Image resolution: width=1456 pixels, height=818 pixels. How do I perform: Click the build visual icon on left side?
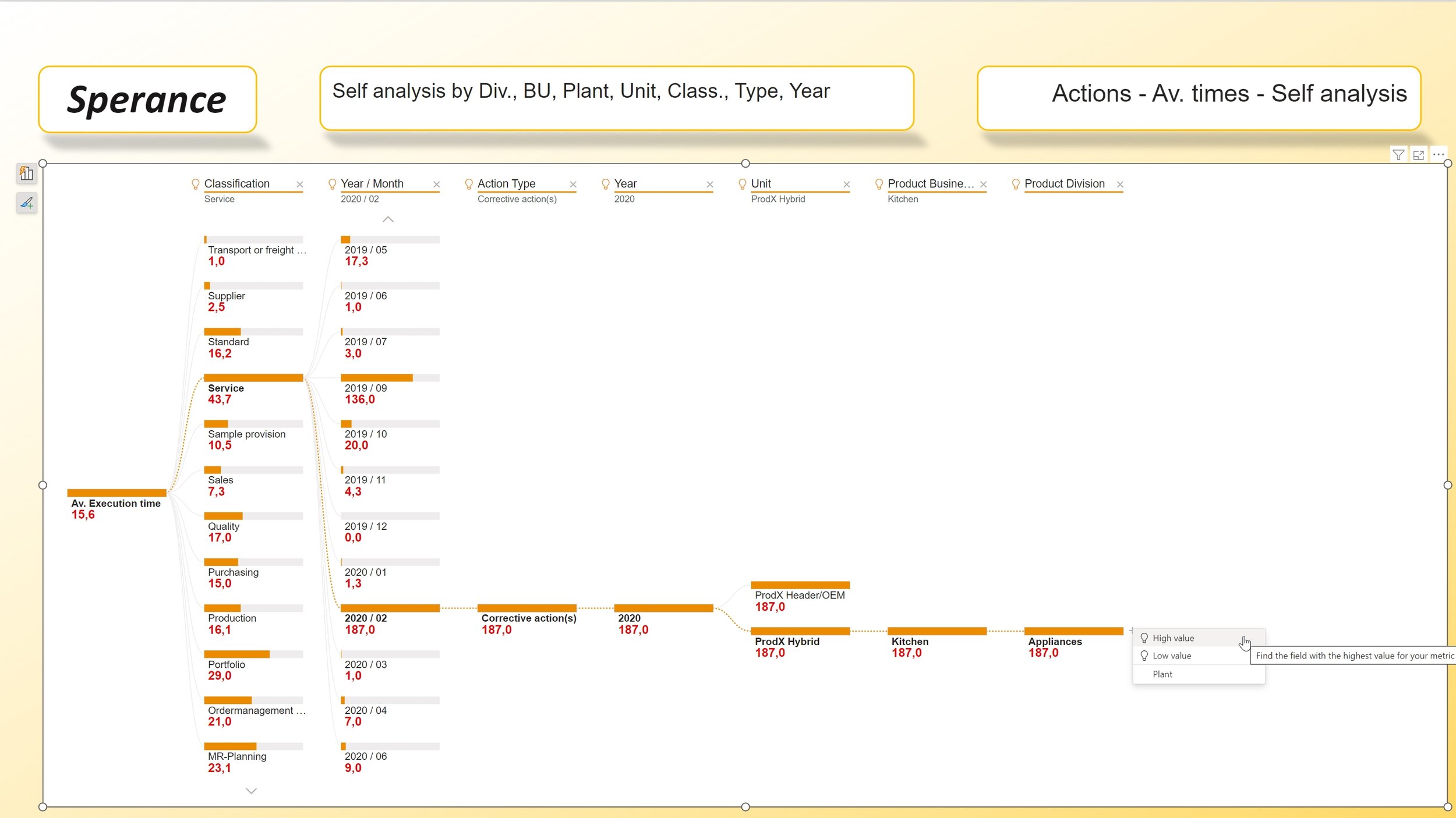[x=26, y=173]
